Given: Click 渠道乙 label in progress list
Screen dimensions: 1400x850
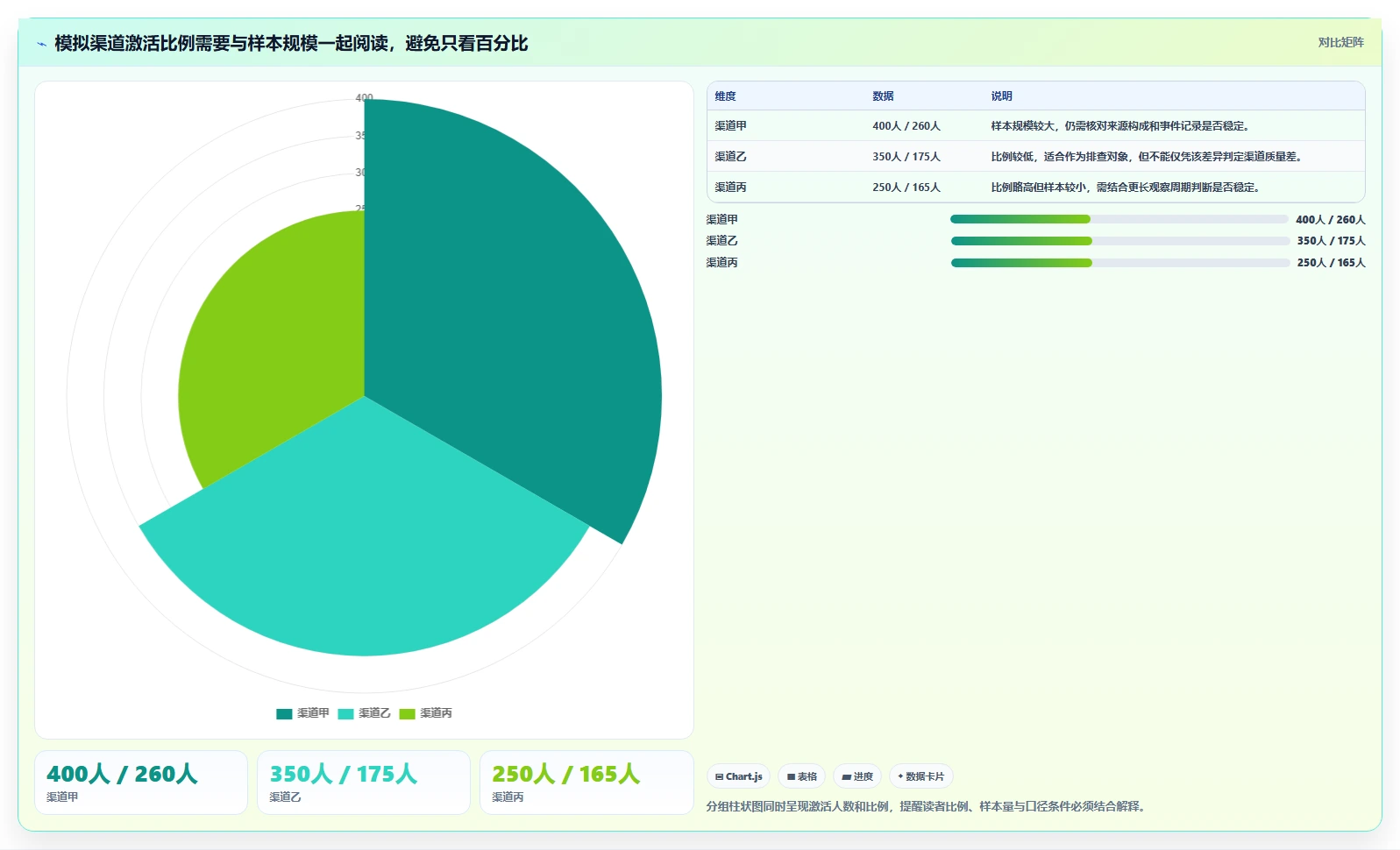Looking at the screenshot, I should (722, 241).
